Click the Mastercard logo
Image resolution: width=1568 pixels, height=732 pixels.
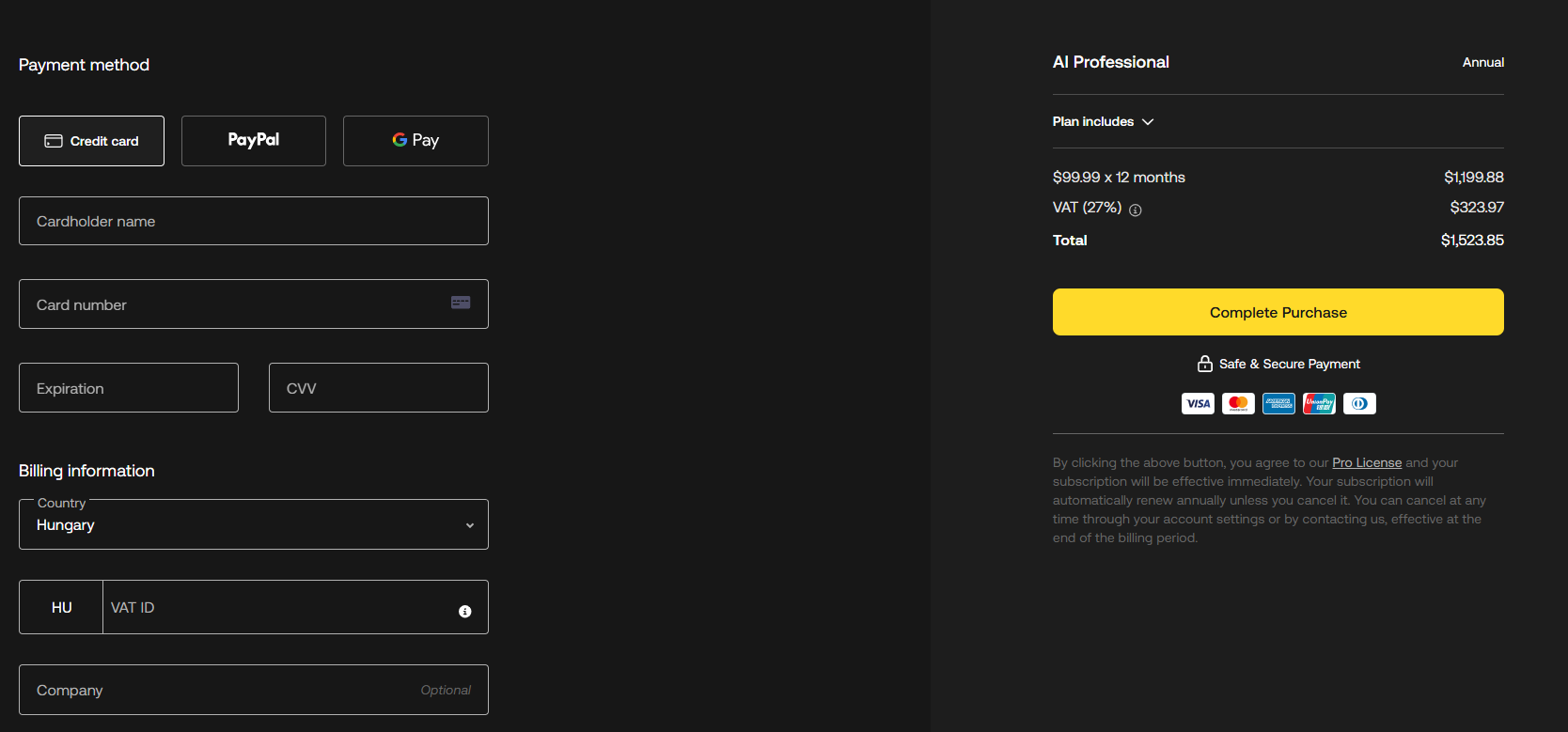1238,404
